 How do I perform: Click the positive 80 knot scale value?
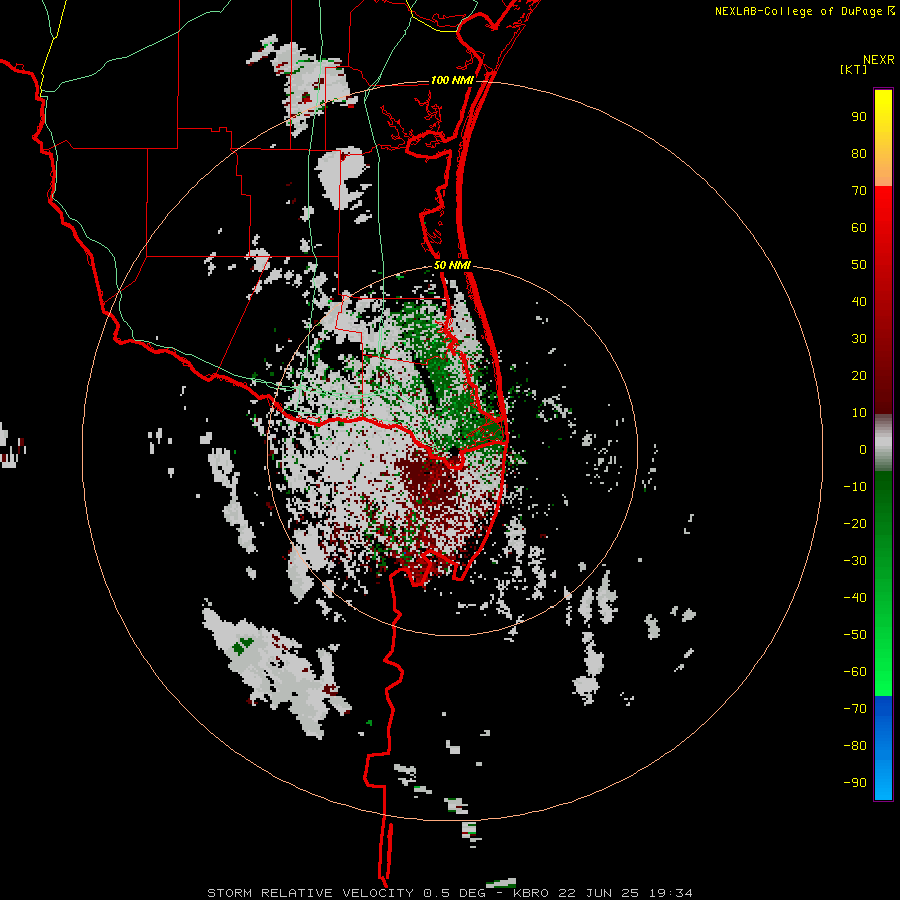[x=859, y=153]
